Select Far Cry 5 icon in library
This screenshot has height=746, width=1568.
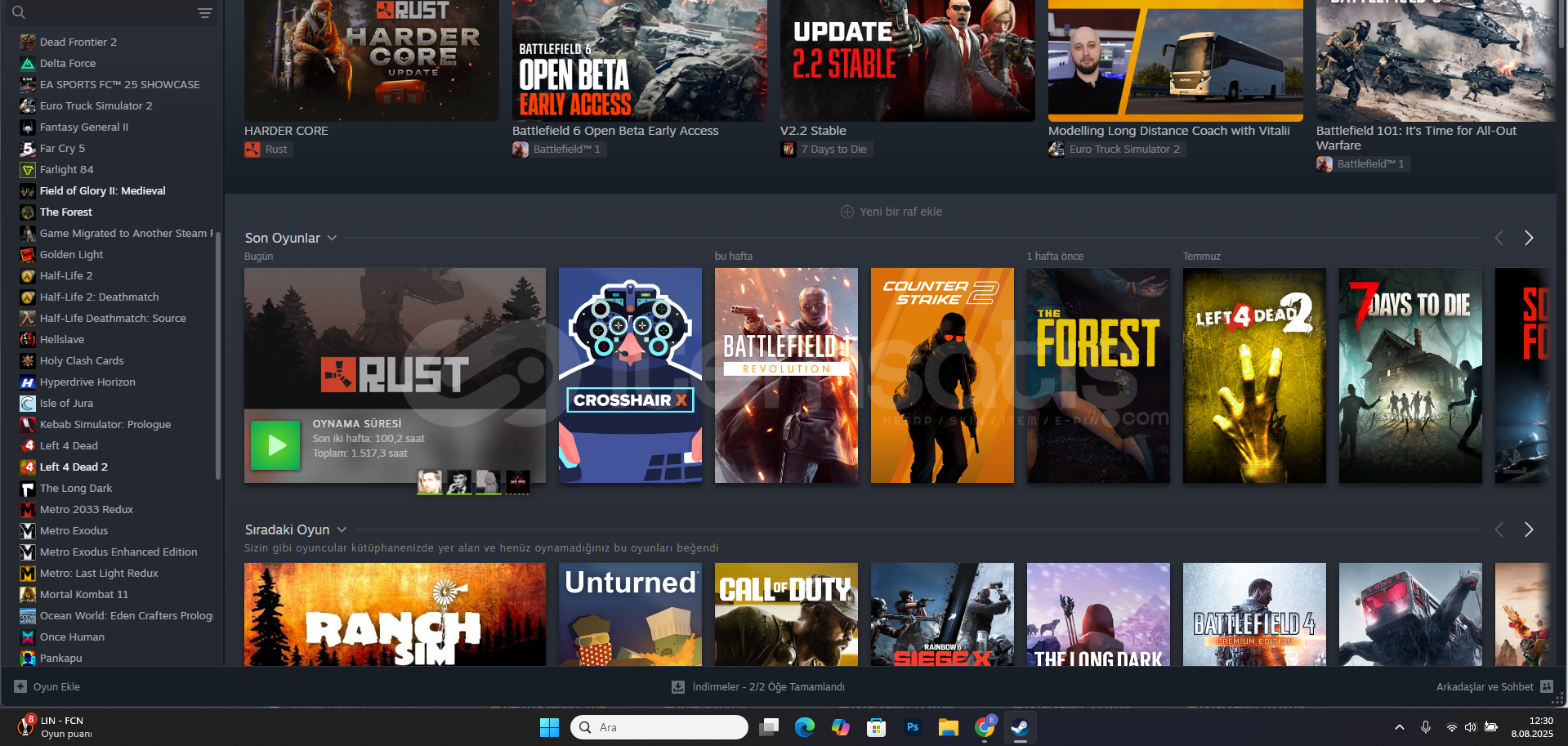[x=28, y=148]
